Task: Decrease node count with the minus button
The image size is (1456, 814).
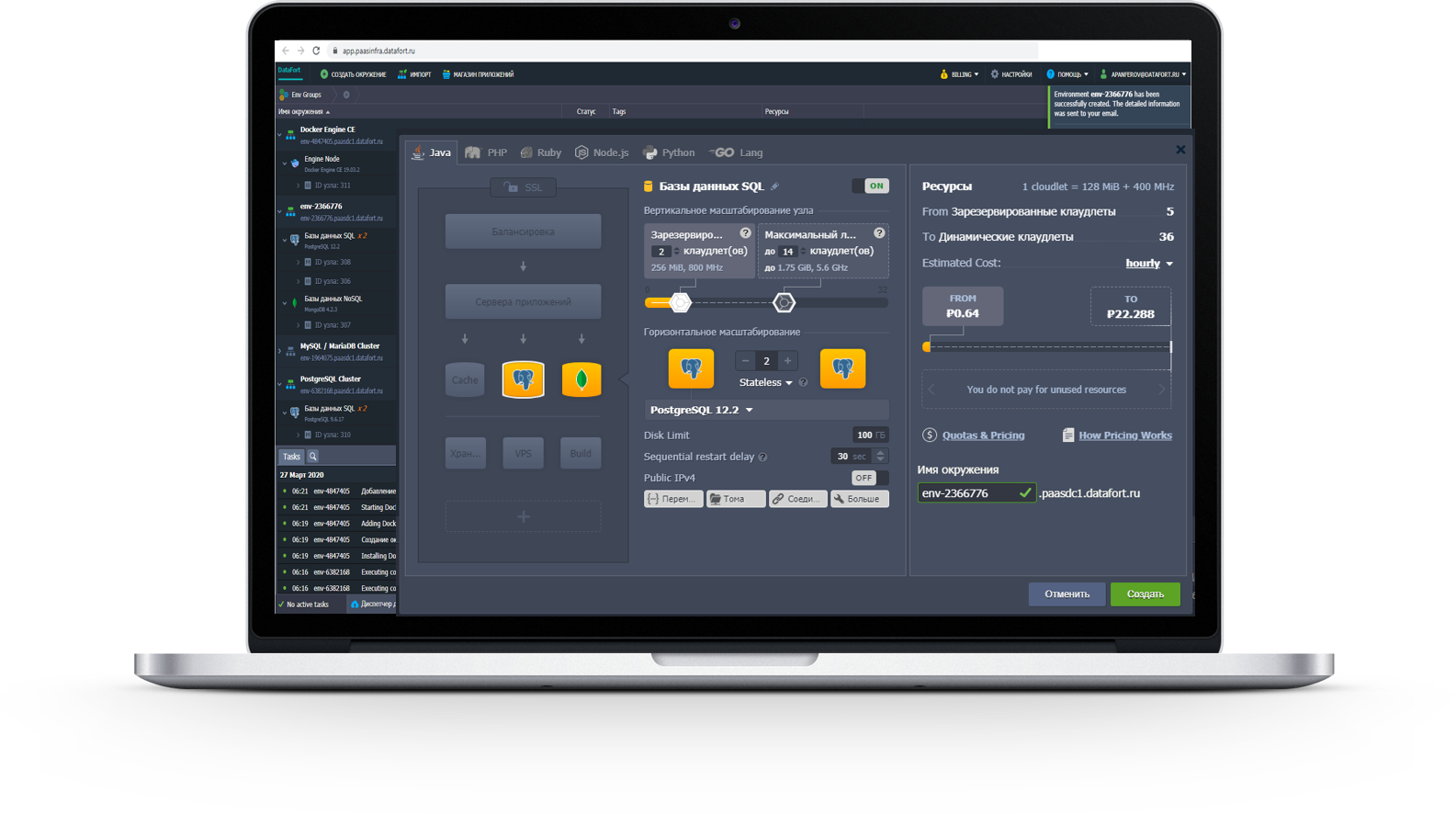Action: point(745,361)
